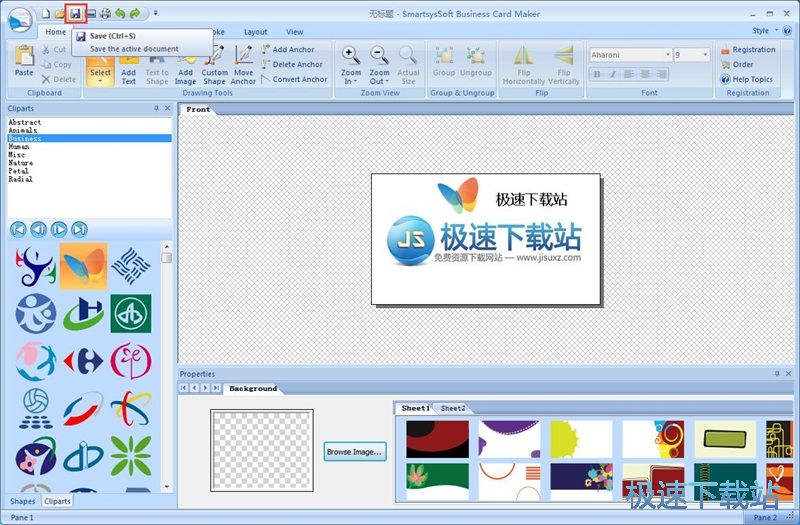Toggle align center in Font group
Image resolution: width=800 pixels, height=525 pixels.
click(x=645, y=74)
